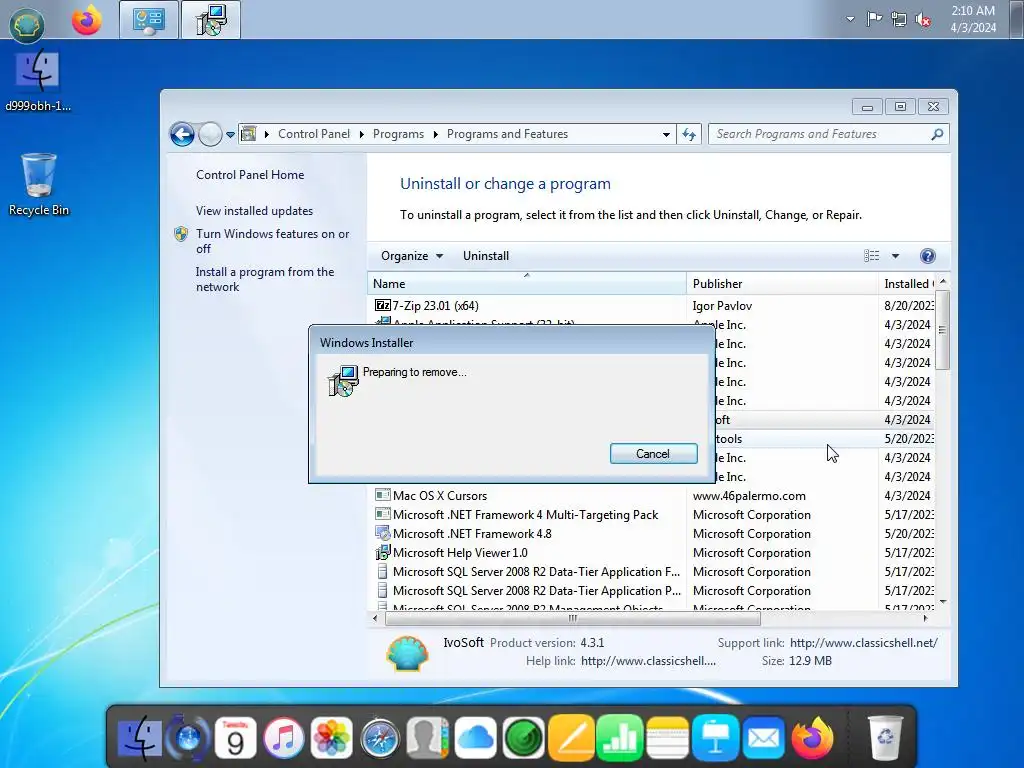Expand breadcrumb arrow before Control Panel
Viewport: 1024px width, 768px height.
[x=266, y=135]
